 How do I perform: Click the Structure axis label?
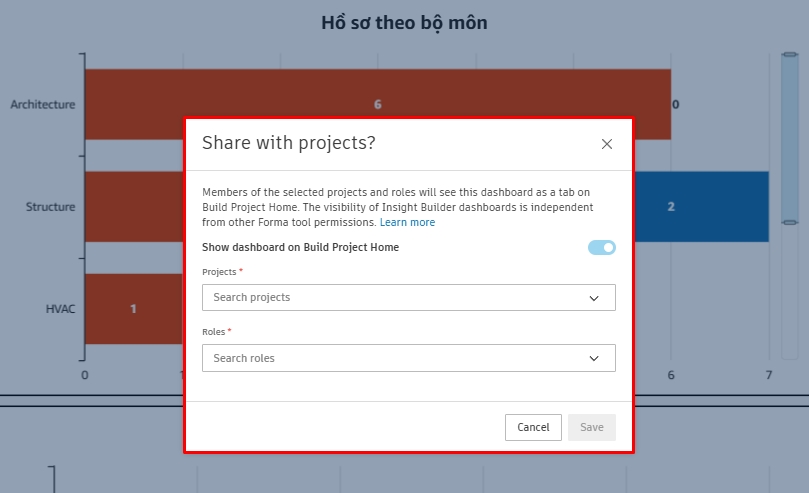(51, 207)
